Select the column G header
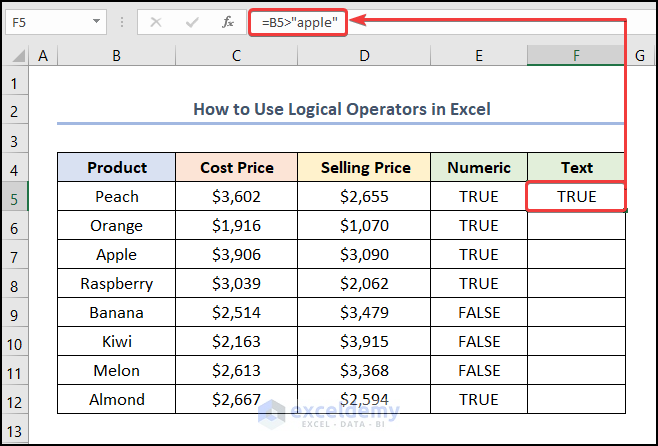The height and width of the screenshot is (446, 658). click(x=639, y=56)
